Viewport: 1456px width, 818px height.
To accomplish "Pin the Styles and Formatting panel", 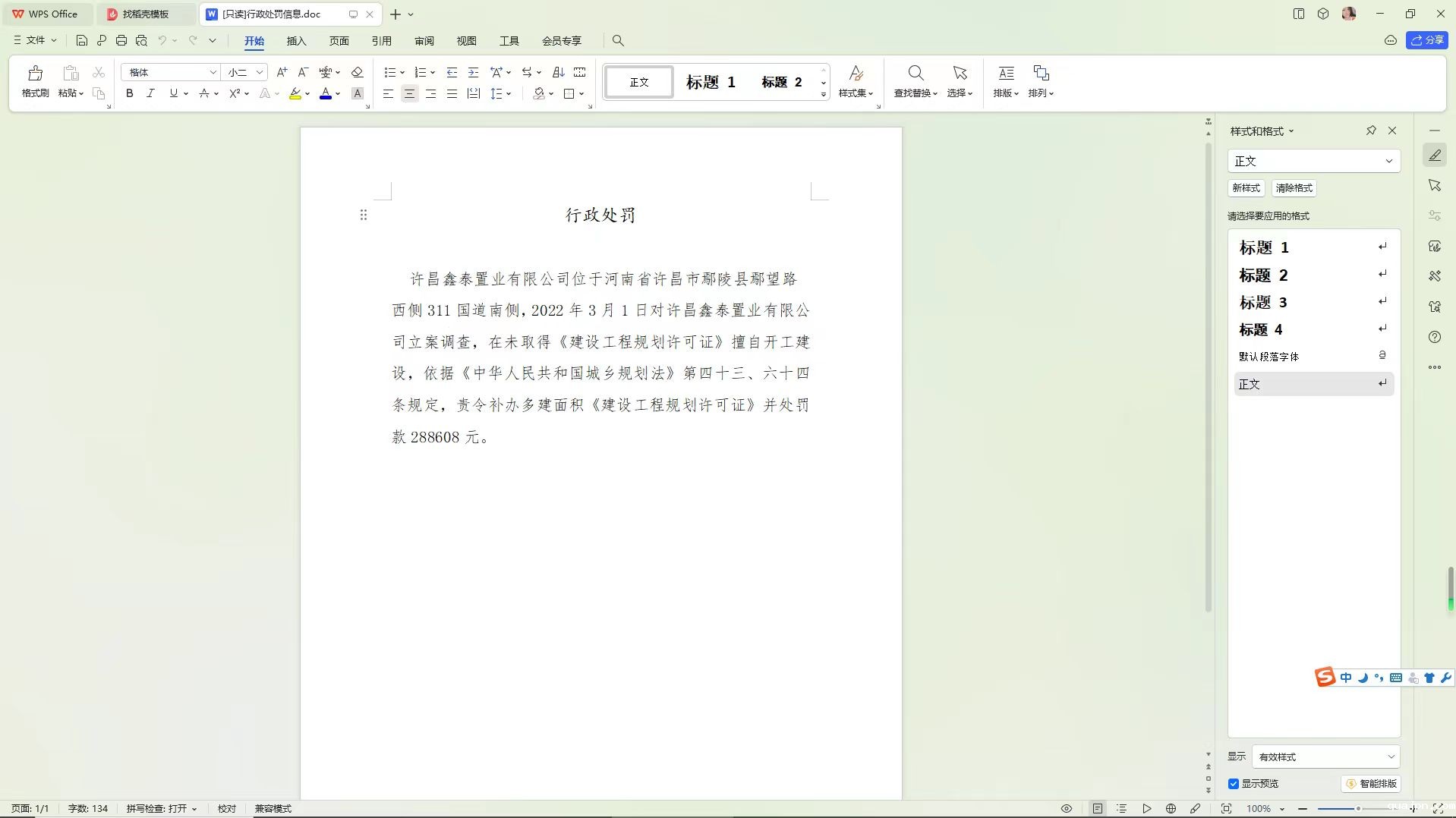I will 1371,131.
